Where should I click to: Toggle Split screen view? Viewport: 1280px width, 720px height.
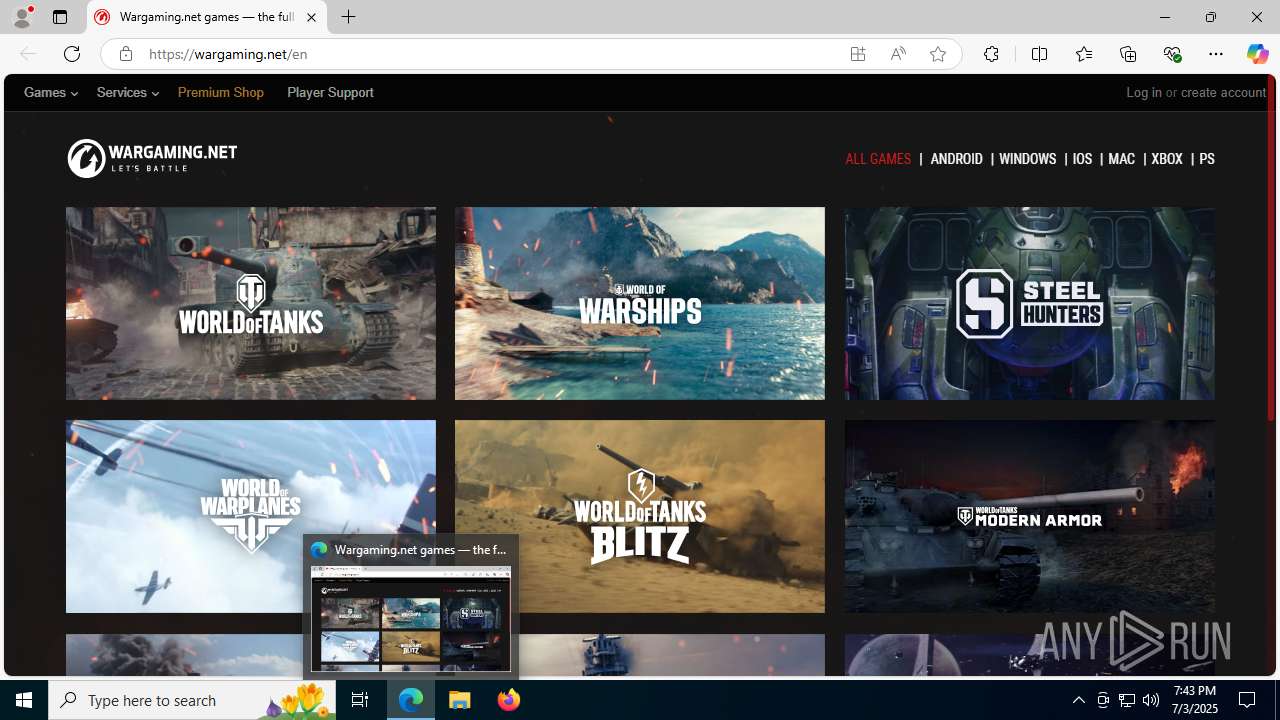(1039, 54)
